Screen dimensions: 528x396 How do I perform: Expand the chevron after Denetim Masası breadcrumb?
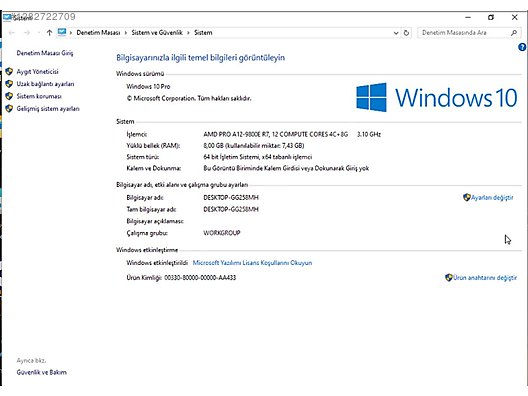[126, 33]
